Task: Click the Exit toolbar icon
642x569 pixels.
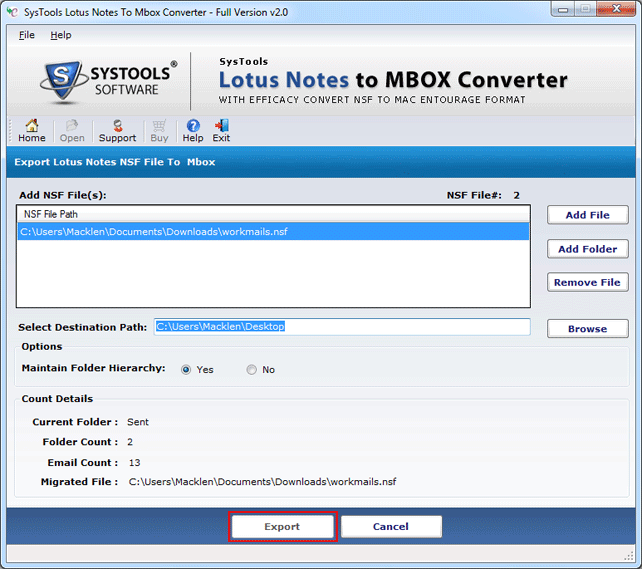Action: pyautogui.click(x=221, y=131)
